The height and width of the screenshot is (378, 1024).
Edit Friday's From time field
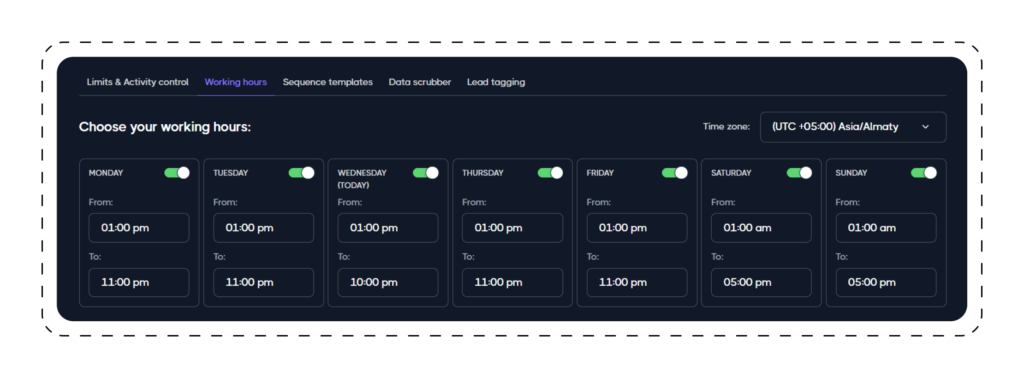coord(637,228)
